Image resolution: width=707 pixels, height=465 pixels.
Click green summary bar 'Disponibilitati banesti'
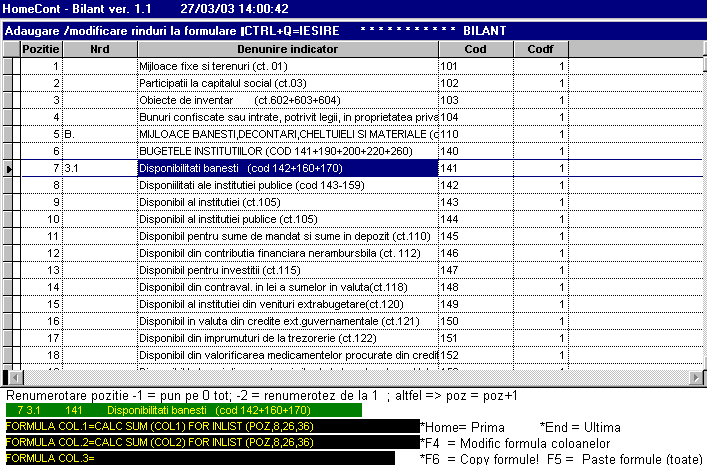click(184, 410)
